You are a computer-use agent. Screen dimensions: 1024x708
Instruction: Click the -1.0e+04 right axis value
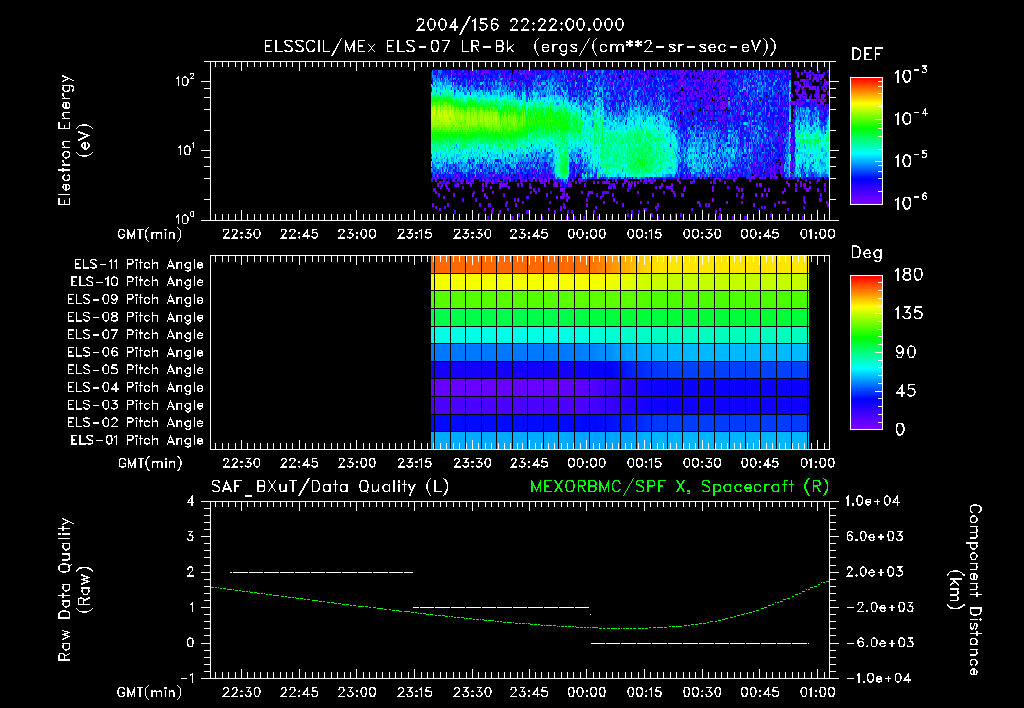tap(880, 678)
